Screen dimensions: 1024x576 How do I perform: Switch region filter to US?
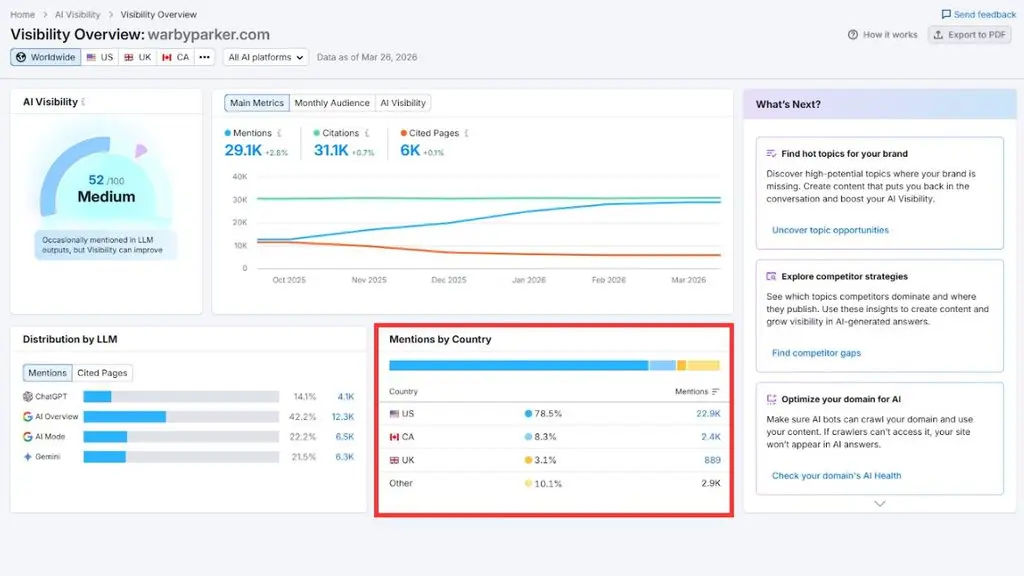(x=100, y=57)
